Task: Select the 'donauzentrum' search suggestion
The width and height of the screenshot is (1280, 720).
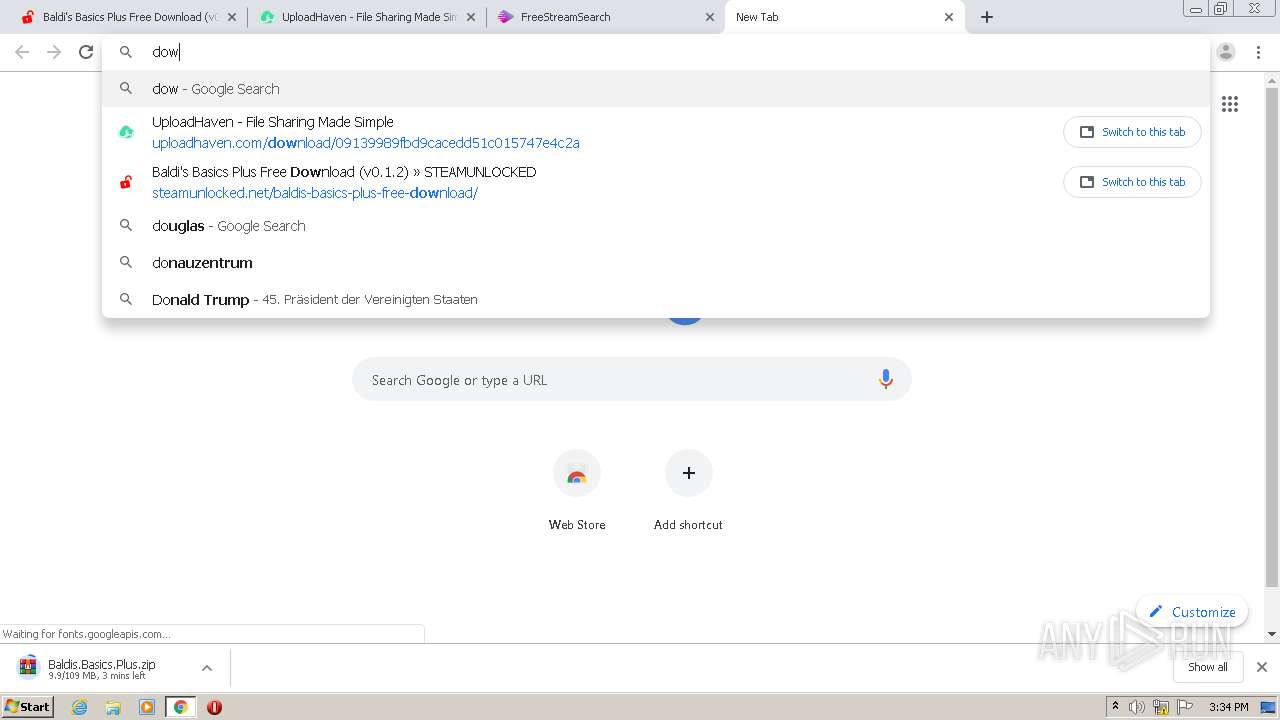Action: pos(656,263)
